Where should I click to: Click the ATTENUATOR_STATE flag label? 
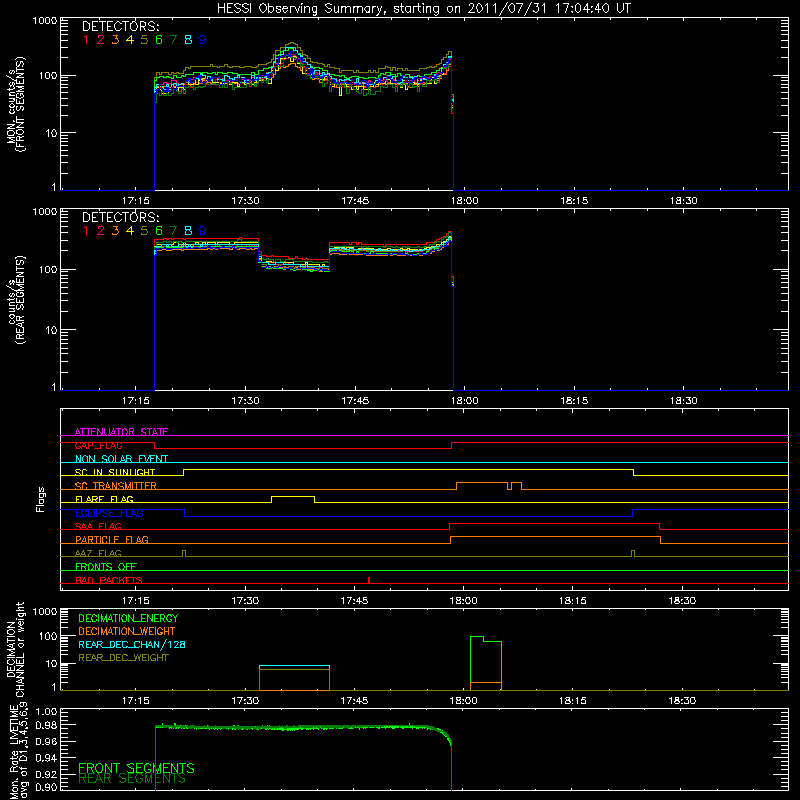point(121,432)
